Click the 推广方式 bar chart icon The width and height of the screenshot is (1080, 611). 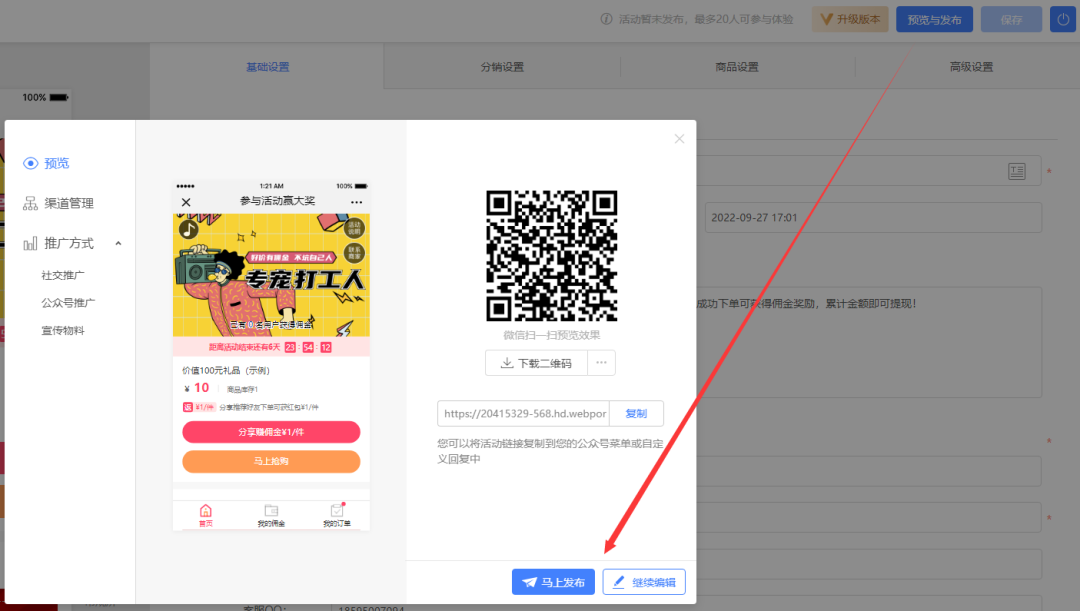click(30, 243)
